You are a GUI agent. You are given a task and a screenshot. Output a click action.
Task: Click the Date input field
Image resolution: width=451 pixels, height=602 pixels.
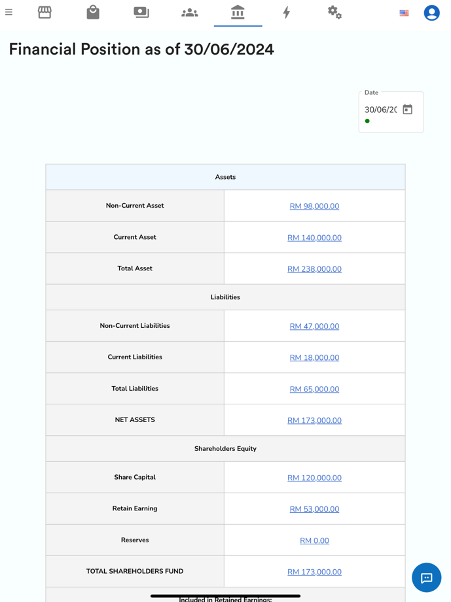(x=380, y=110)
